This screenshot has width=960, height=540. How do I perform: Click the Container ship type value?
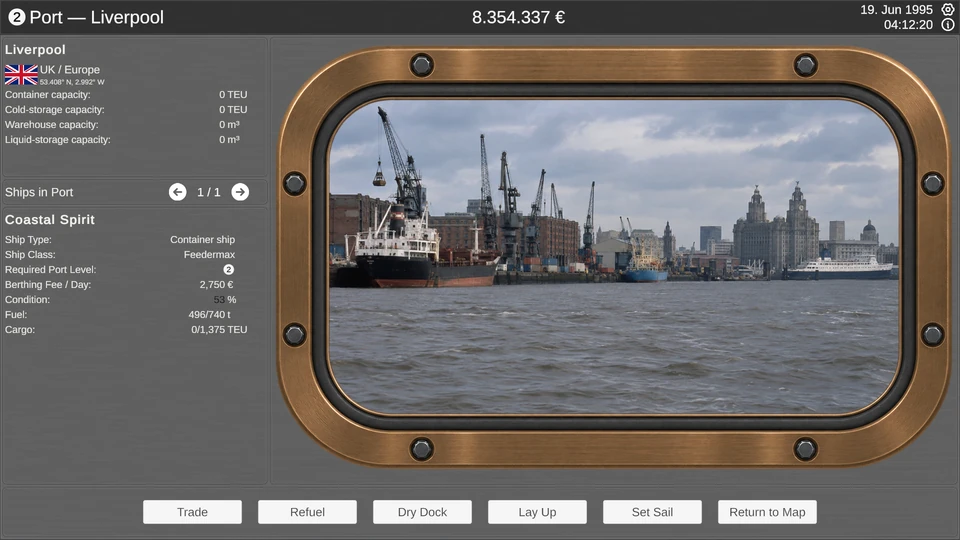[x=203, y=240]
